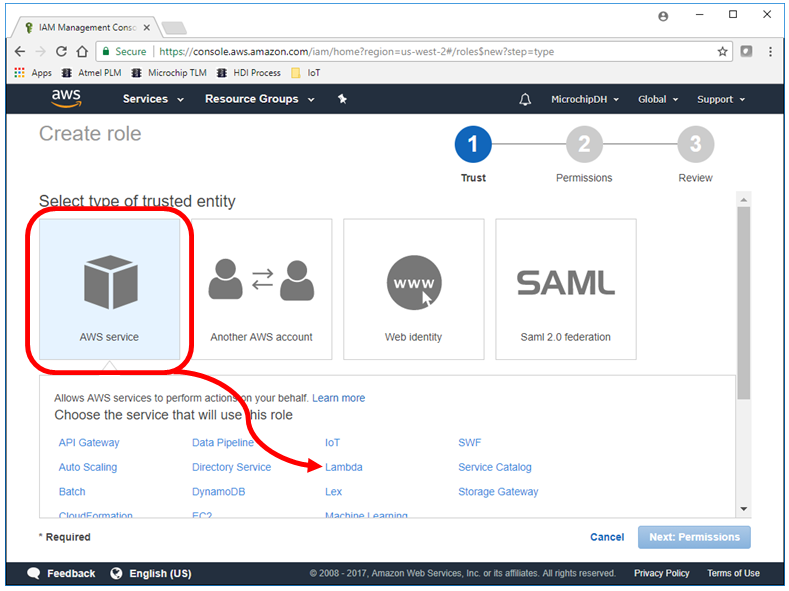
Task: Select AWS service trusted entity card
Action: click(109, 289)
